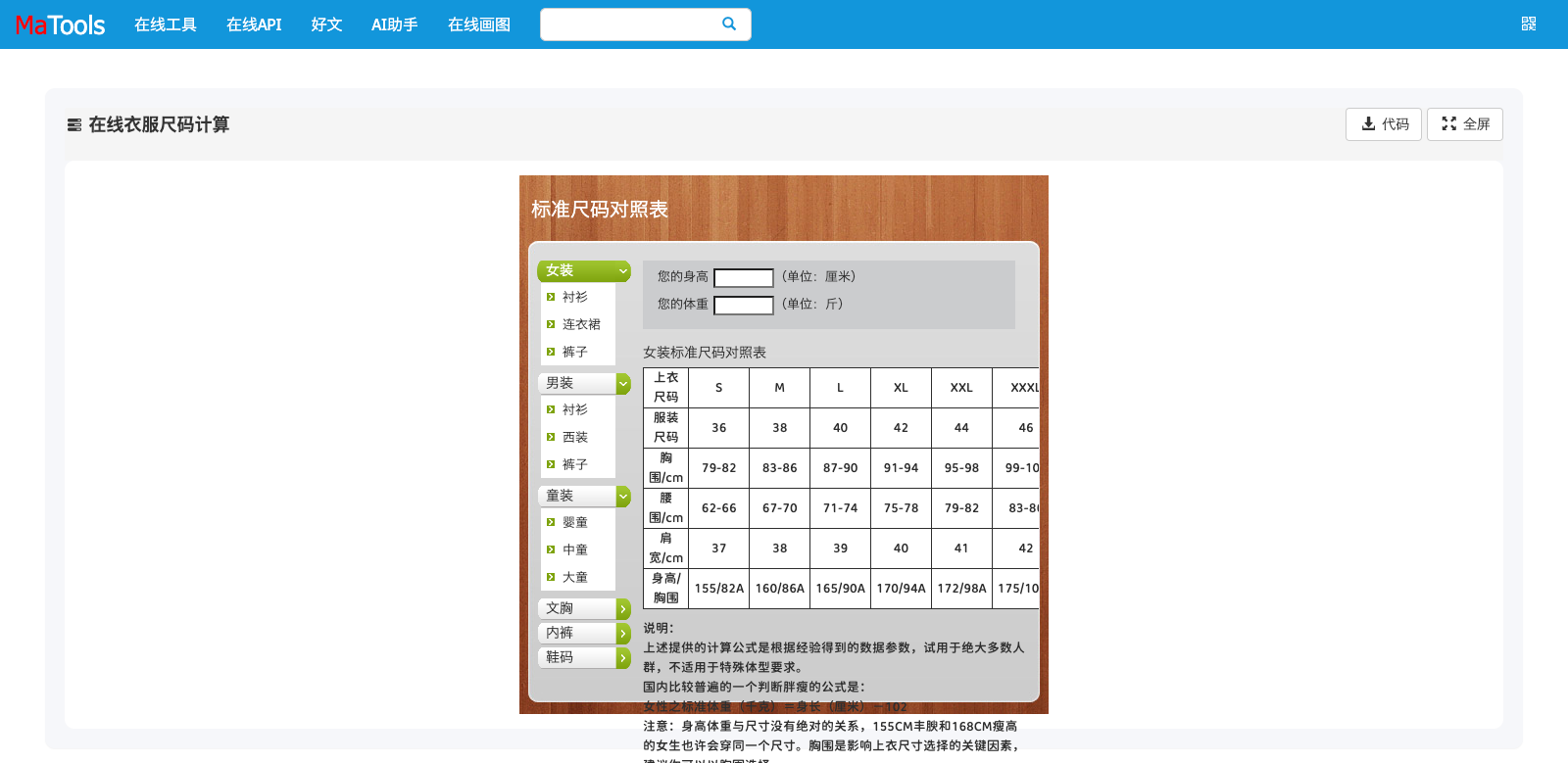Select 大童 in the sidebar

tap(575, 577)
